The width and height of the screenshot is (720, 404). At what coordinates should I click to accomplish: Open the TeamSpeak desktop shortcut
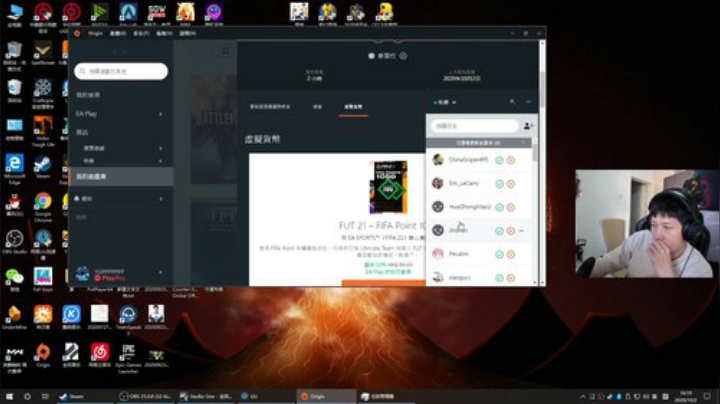click(x=128, y=319)
